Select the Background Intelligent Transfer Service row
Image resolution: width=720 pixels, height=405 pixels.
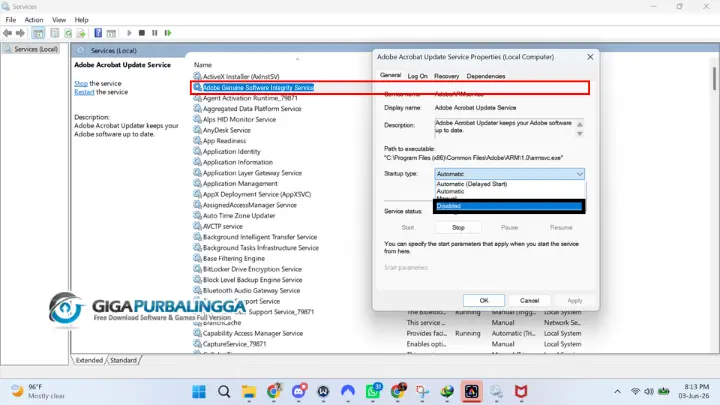(x=259, y=237)
